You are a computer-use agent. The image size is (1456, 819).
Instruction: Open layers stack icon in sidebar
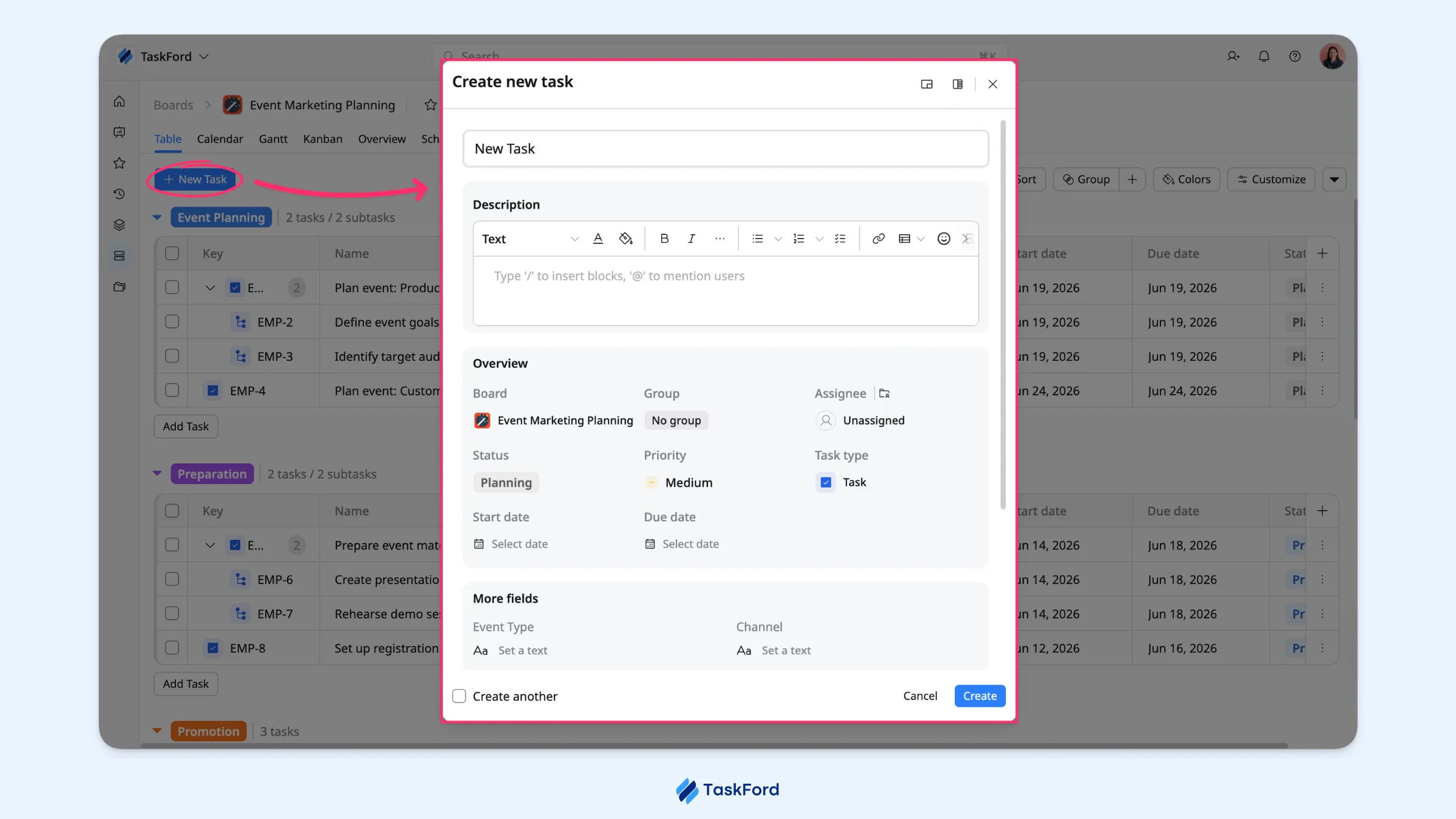click(x=120, y=225)
